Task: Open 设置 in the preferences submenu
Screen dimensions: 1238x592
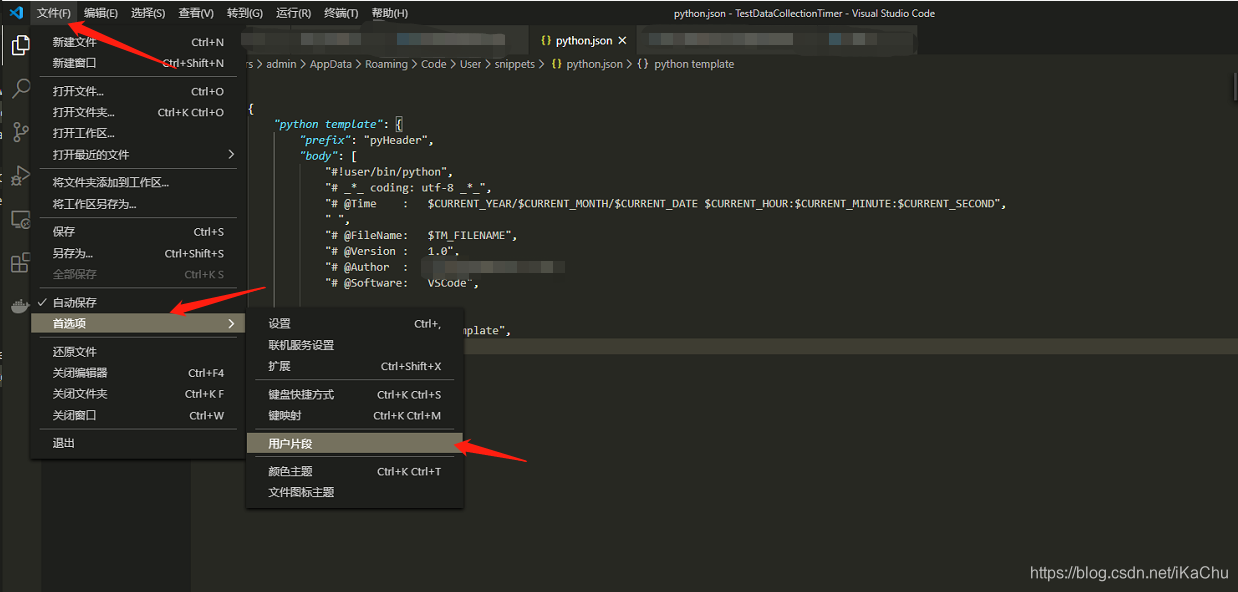Action: (x=355, y=323)
